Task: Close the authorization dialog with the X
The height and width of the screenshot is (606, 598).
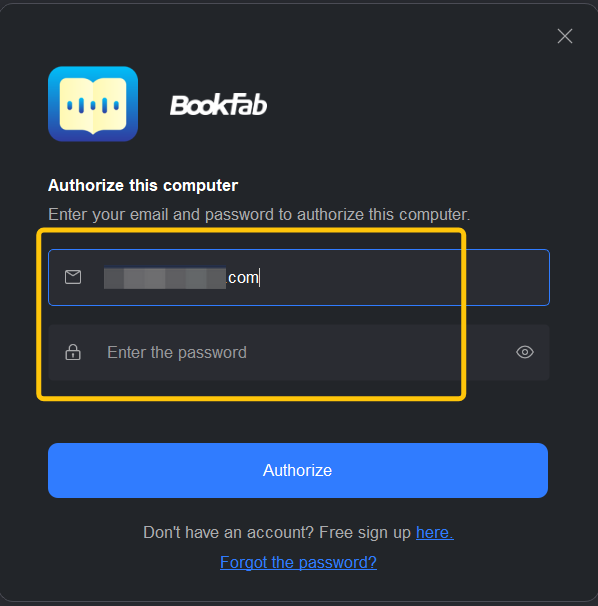Action: coord(565,36)
